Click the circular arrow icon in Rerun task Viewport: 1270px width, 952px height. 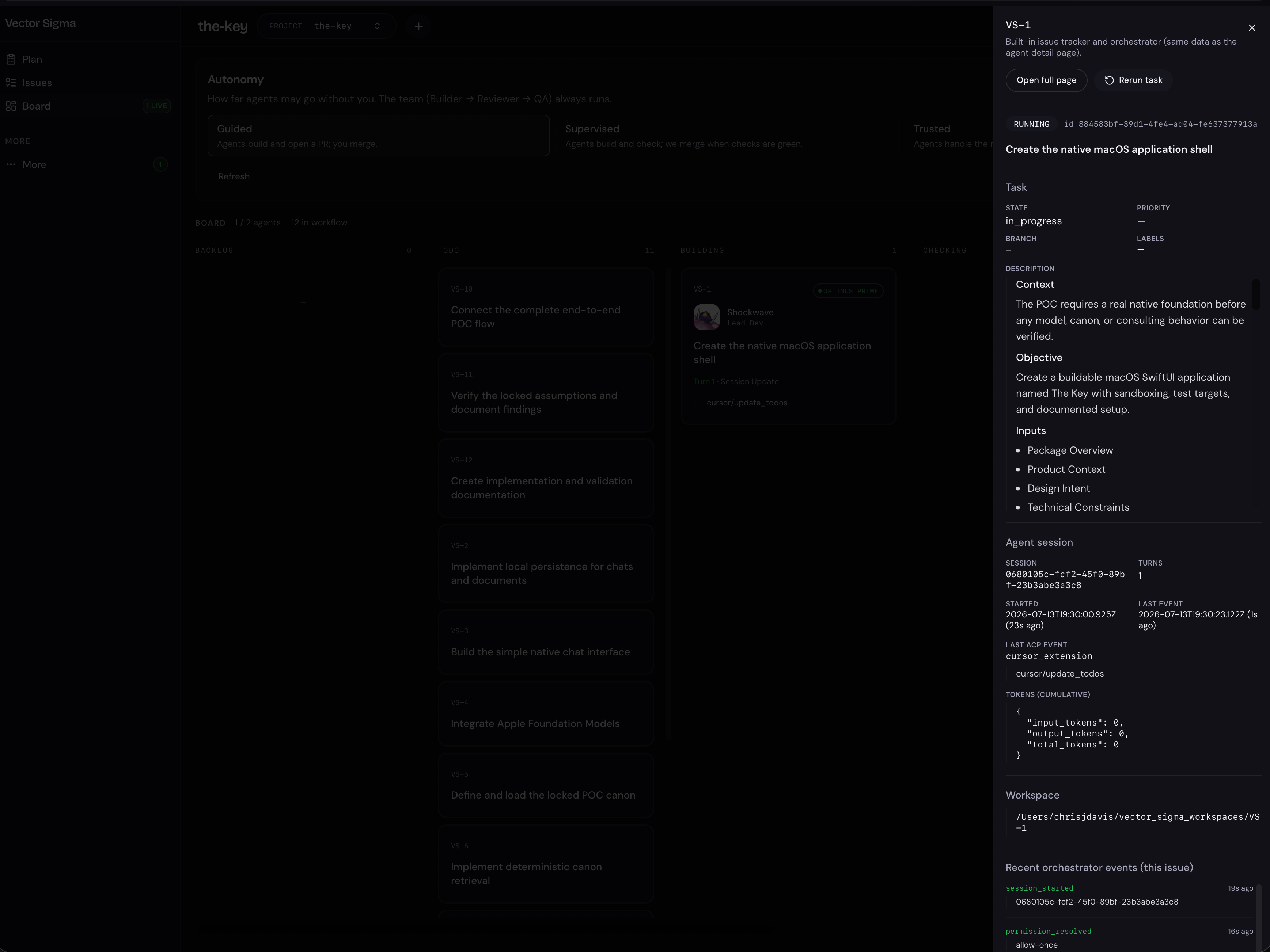click(x=1109, y=80)
